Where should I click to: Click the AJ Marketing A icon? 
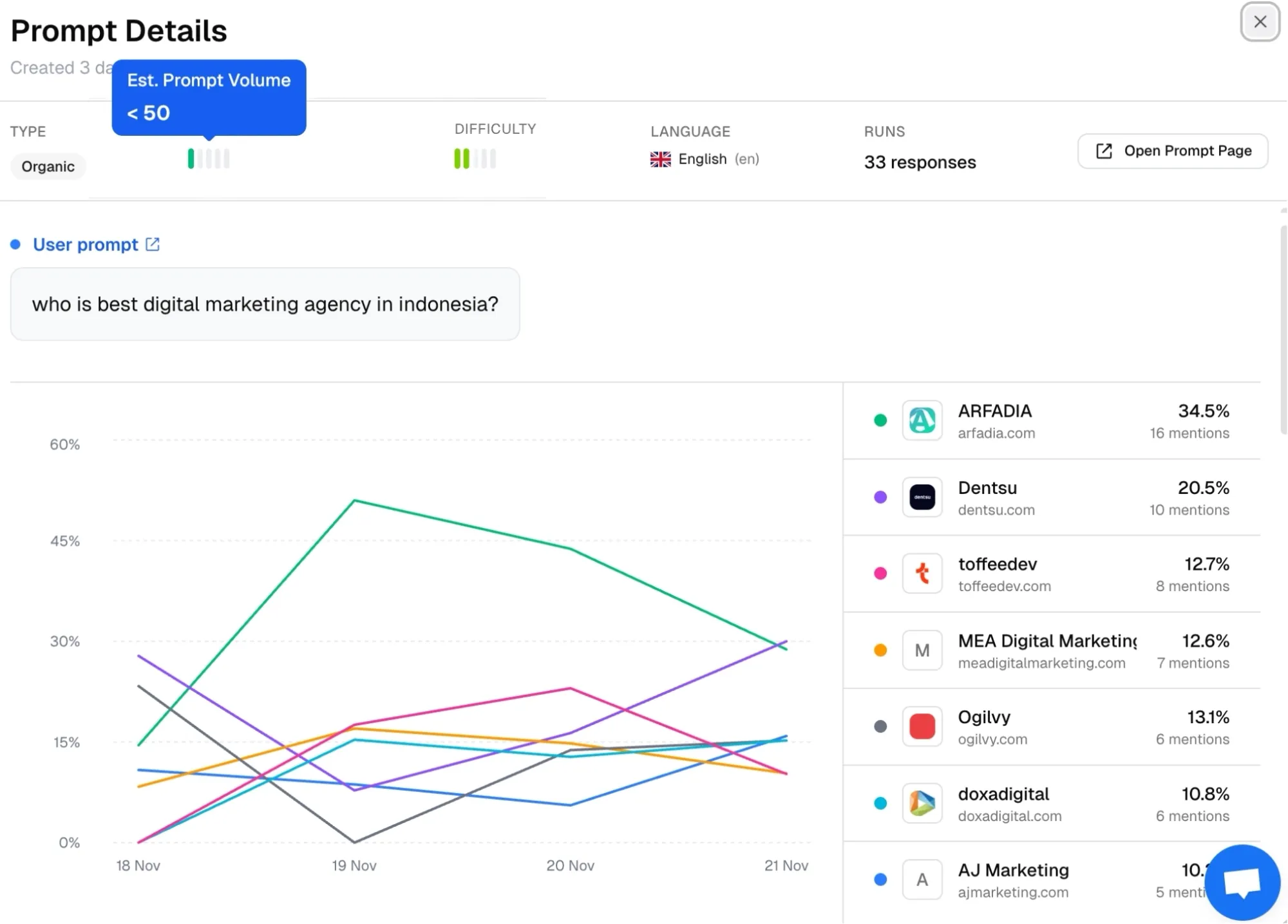(922, 880)
